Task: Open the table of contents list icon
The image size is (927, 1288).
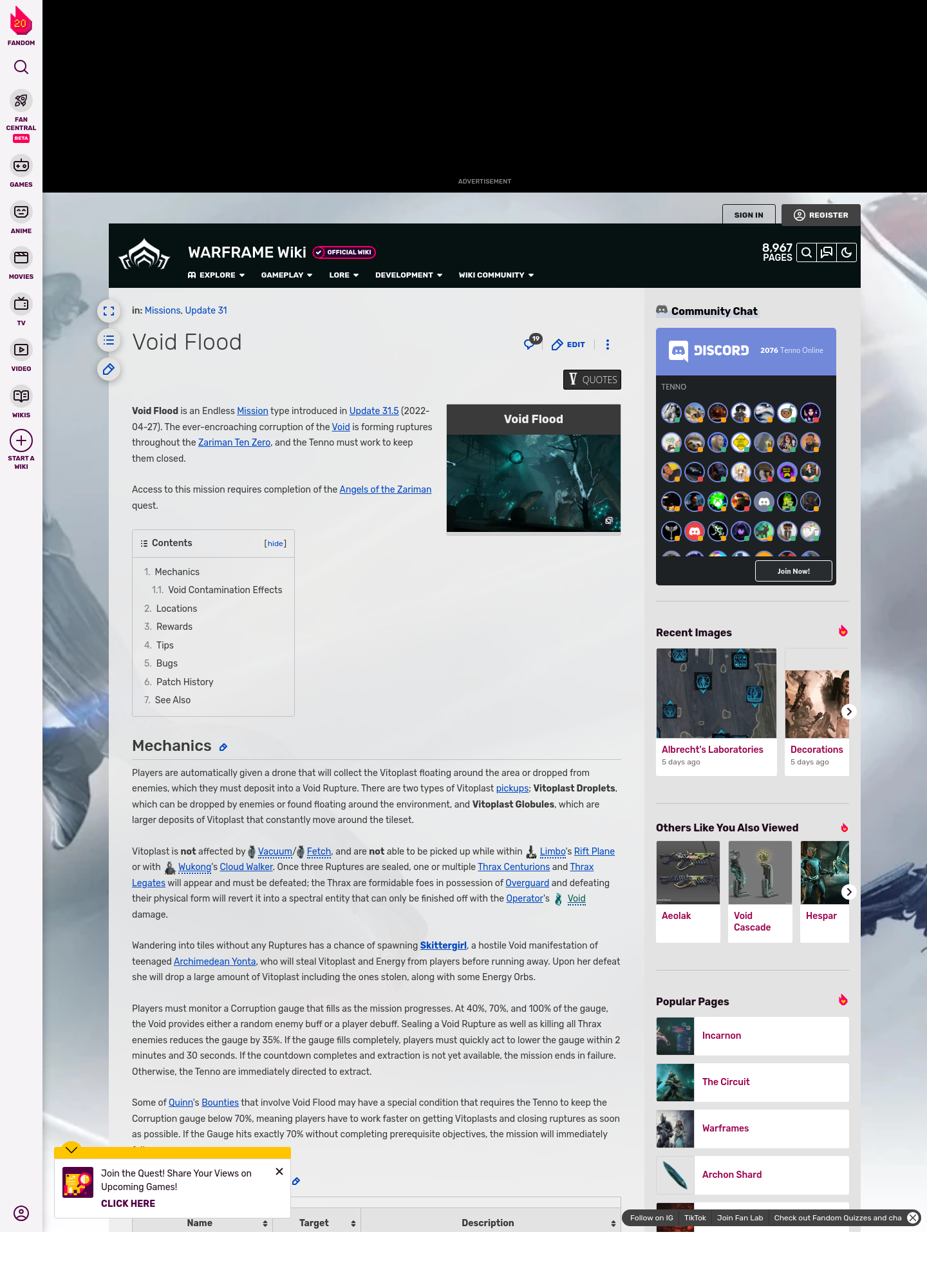Action: click(109, 340)
